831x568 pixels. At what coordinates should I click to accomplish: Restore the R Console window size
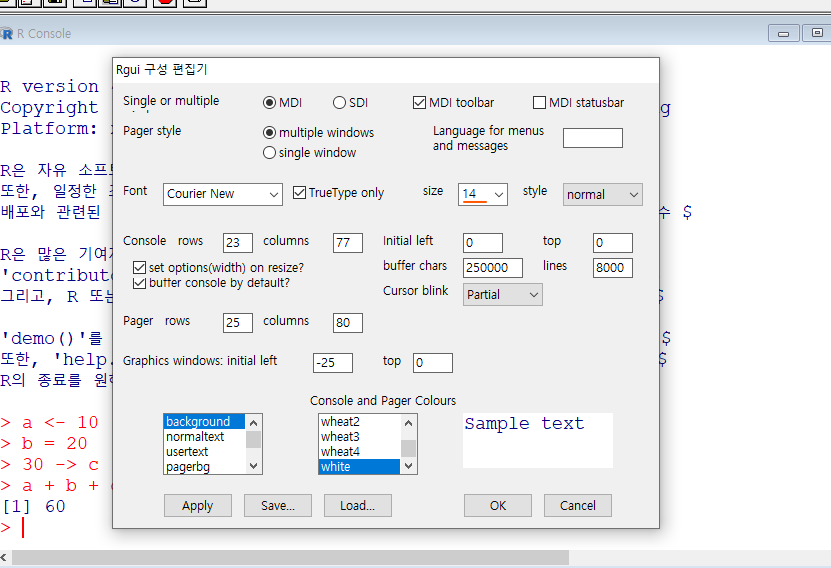(x=817, y=33)
